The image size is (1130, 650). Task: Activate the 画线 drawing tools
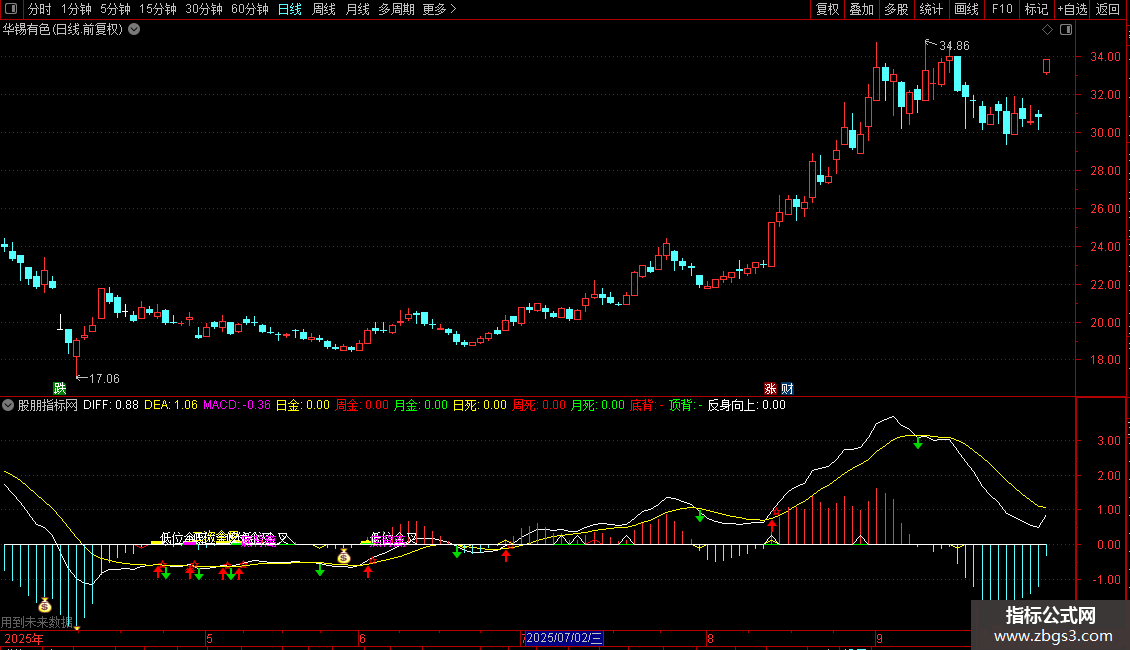pyautogui.click(x=966, y=9)
